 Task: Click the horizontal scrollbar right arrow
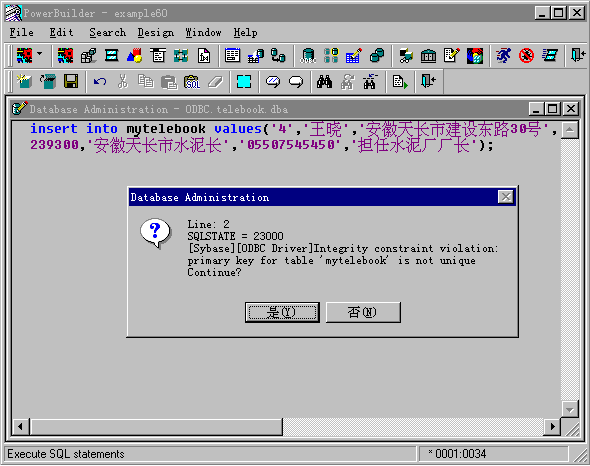[x=552, y=426]
